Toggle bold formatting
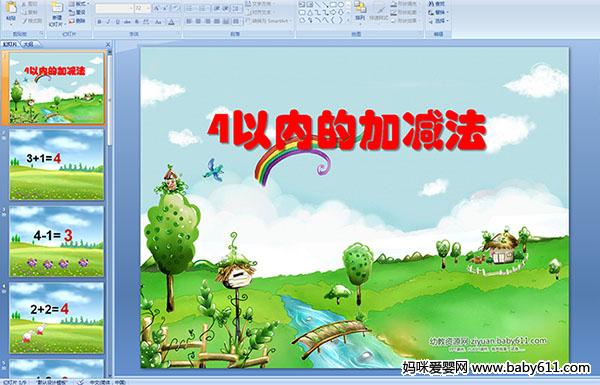Viewport: 600px width, 385px height. (x=99, y=22)
